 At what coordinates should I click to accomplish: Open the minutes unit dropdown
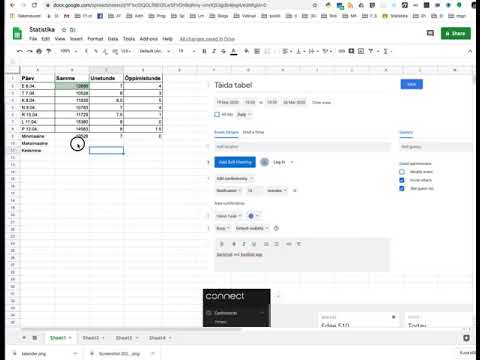click(x=277, y=191)
